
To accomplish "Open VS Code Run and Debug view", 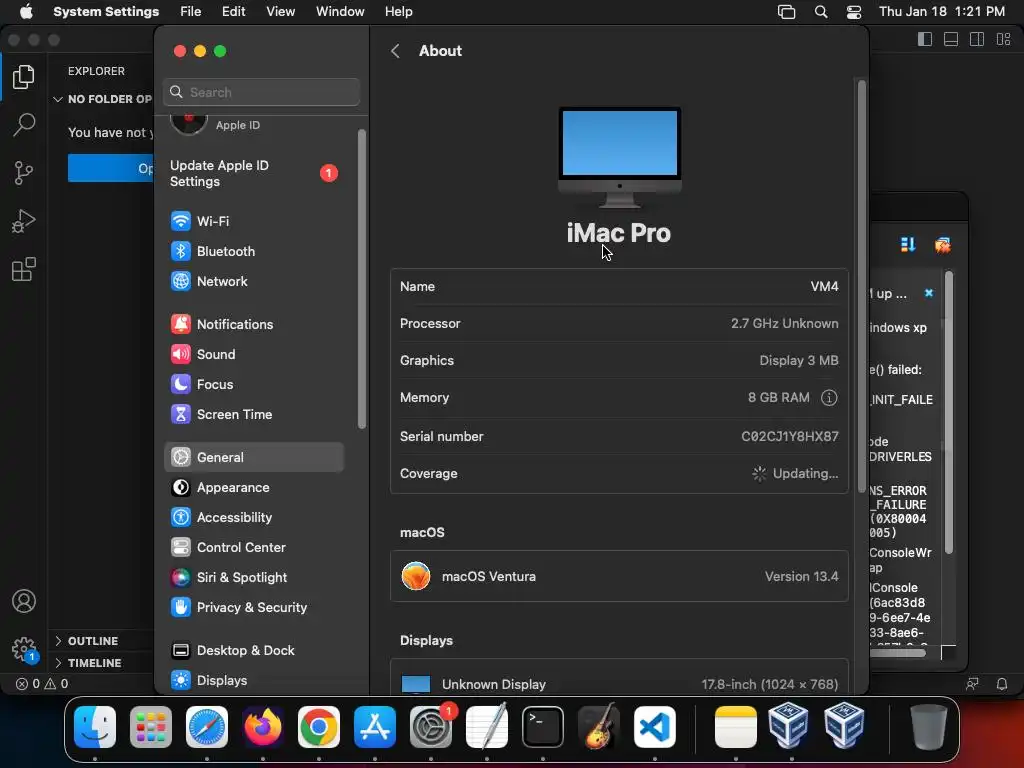I will click(x=24, y=221).
